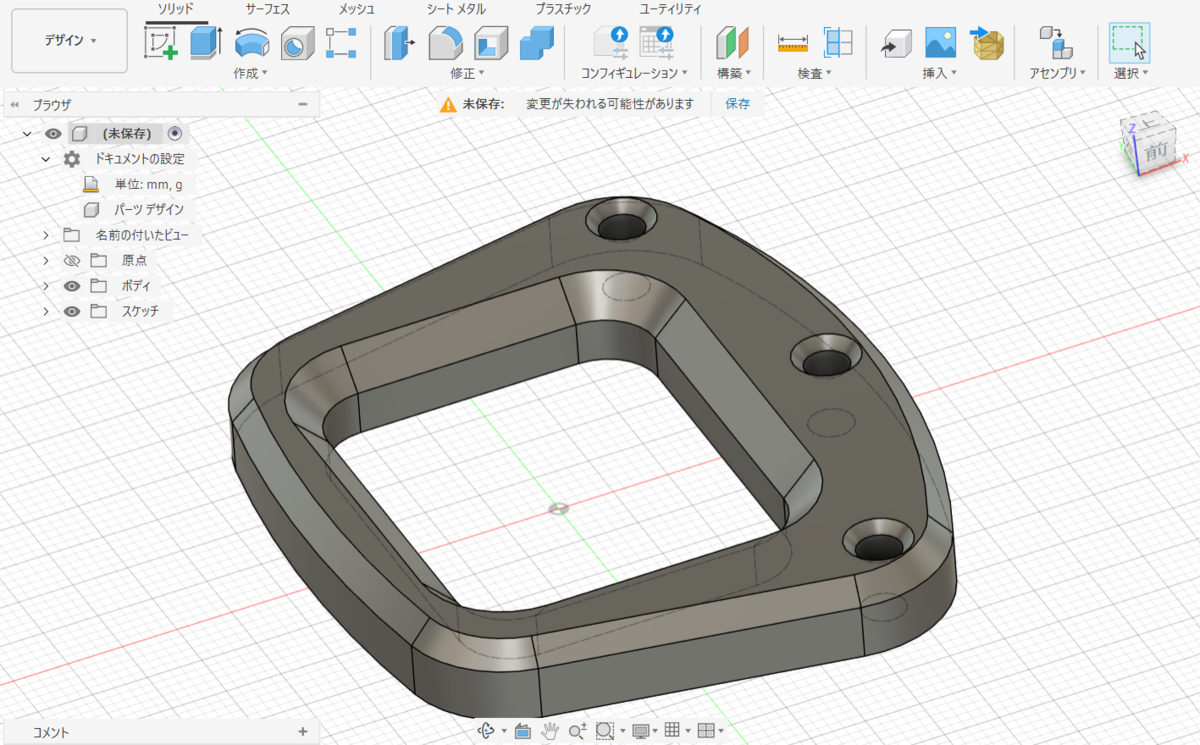Open the 作成 dropdown menu
This screenshot has width=1200, height=745.
(x=251, y=73)
